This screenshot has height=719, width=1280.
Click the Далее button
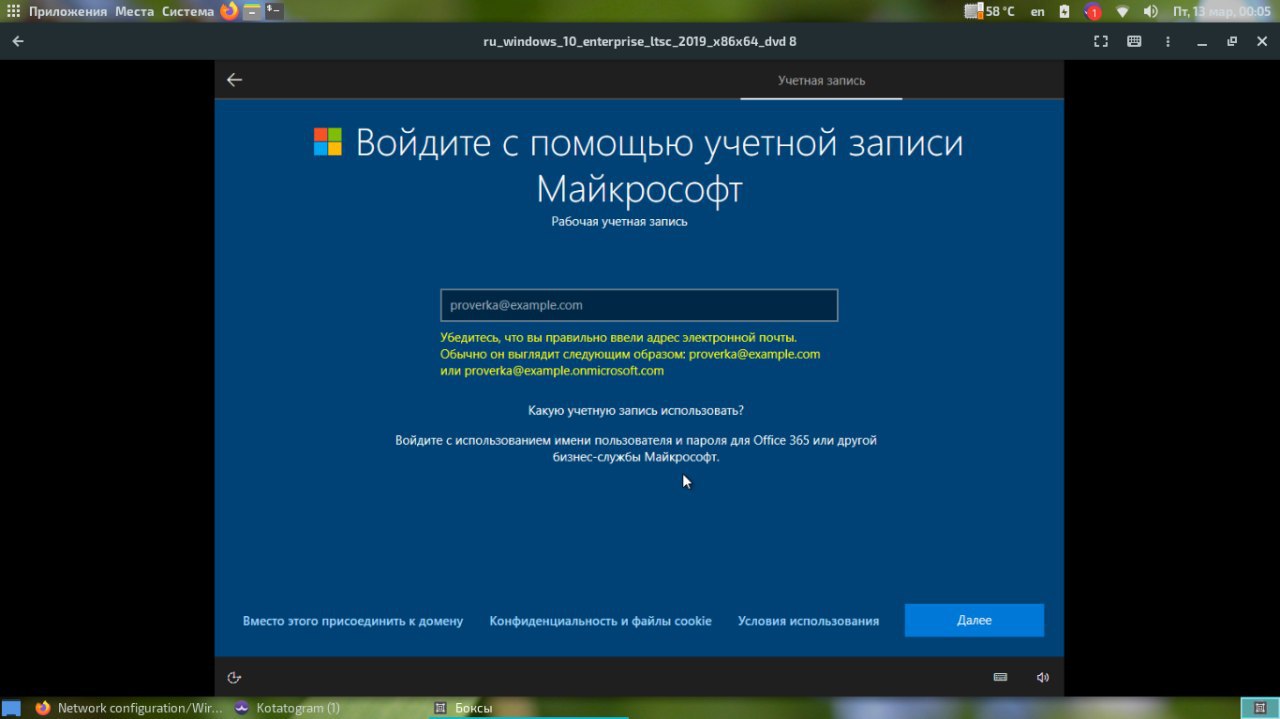click(x=974, y=620)
